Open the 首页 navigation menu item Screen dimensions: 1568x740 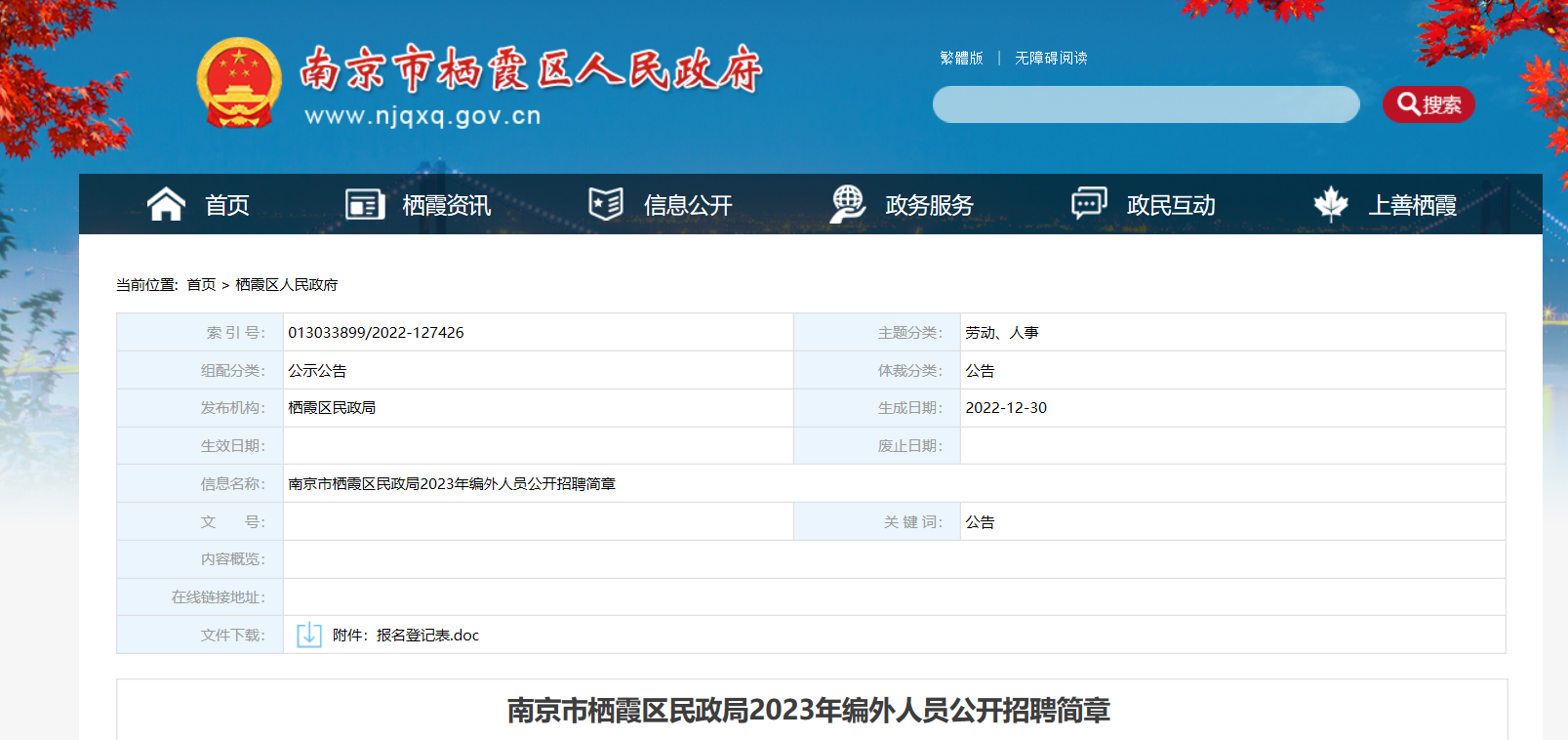(x=227, y=205)
